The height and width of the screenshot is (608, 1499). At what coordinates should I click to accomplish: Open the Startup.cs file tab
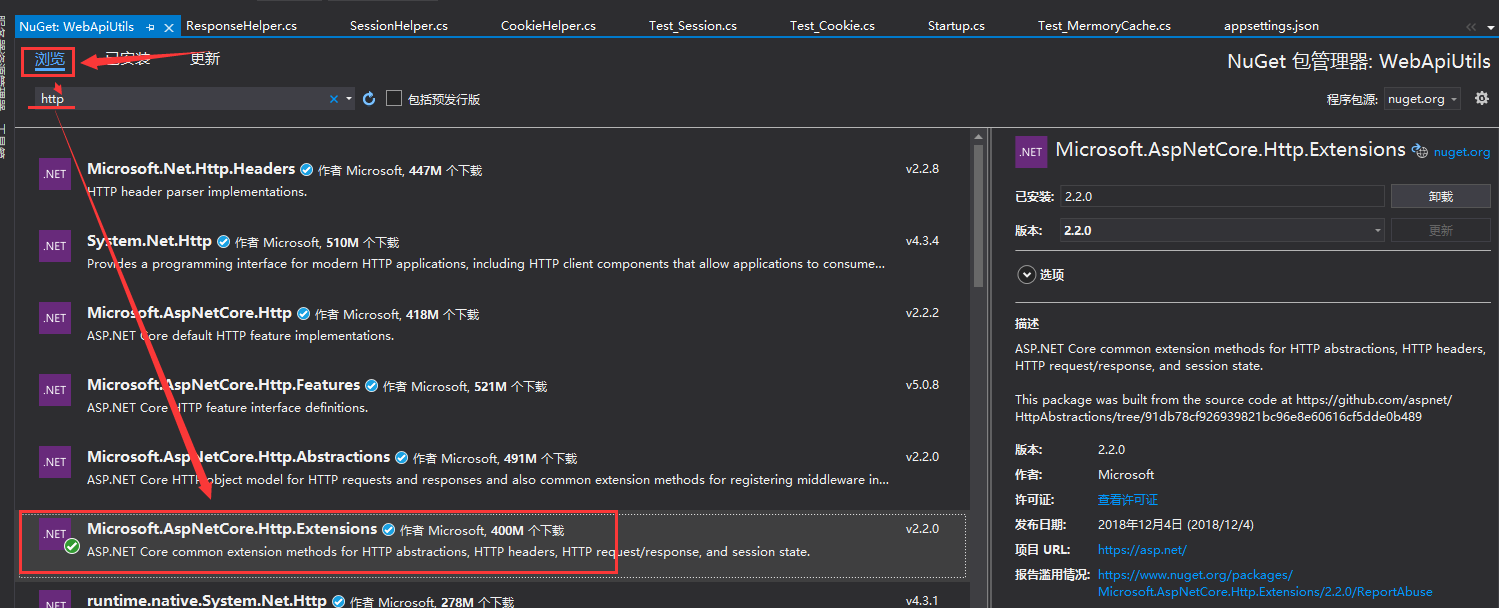955,24
